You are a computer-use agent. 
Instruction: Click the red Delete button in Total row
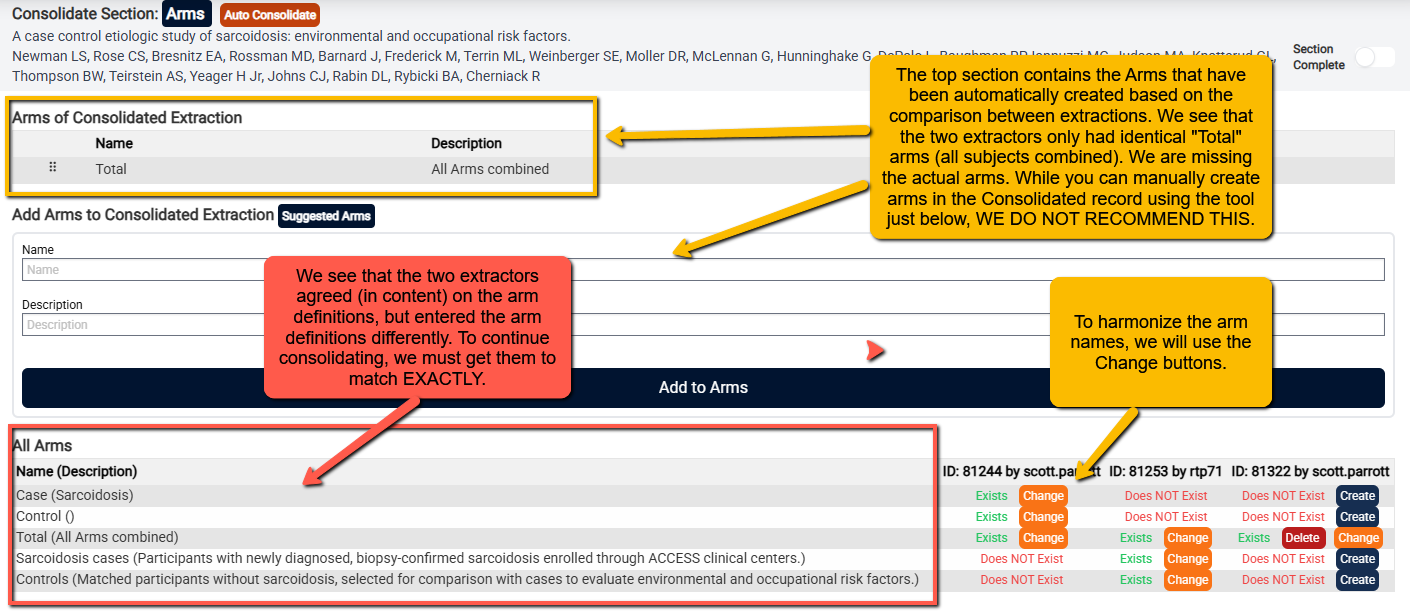[1303, 538]
